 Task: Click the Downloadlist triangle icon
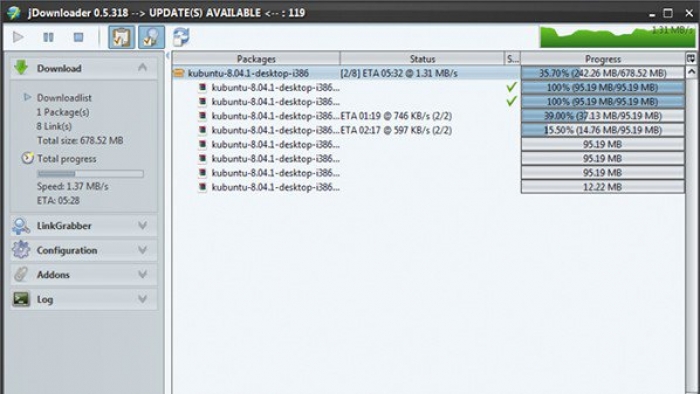tap(27, 97)
